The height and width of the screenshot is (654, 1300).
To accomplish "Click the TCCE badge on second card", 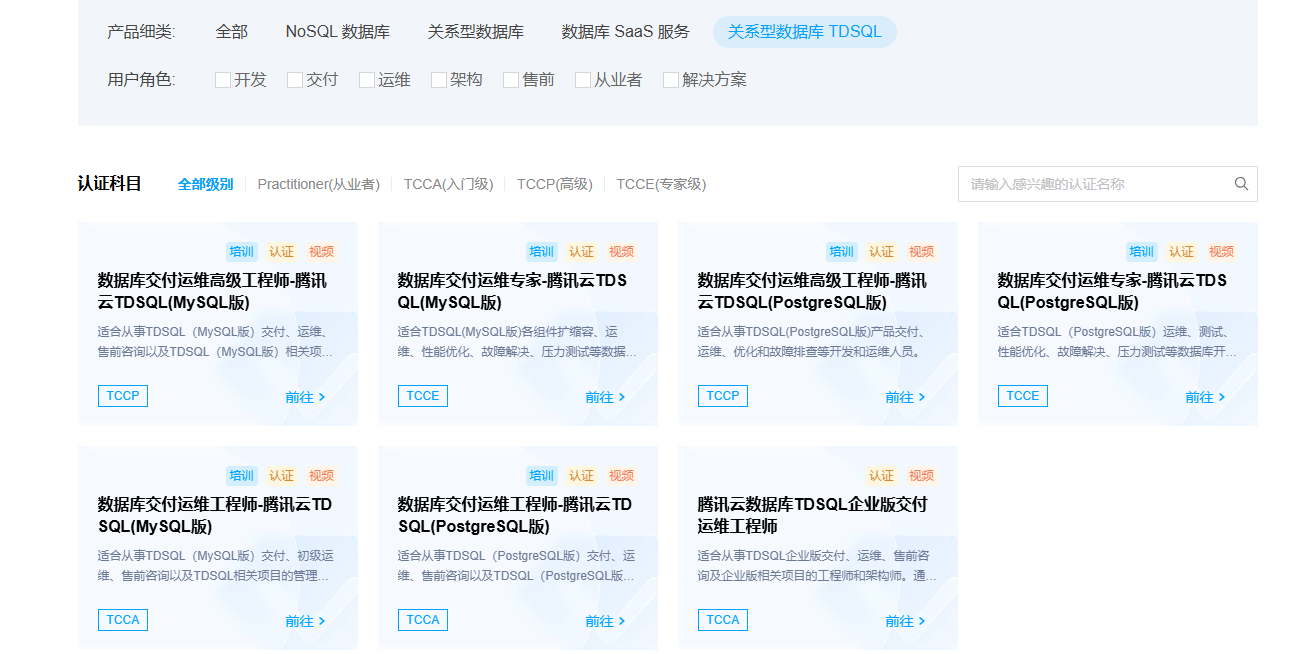I will coord(422,395).
